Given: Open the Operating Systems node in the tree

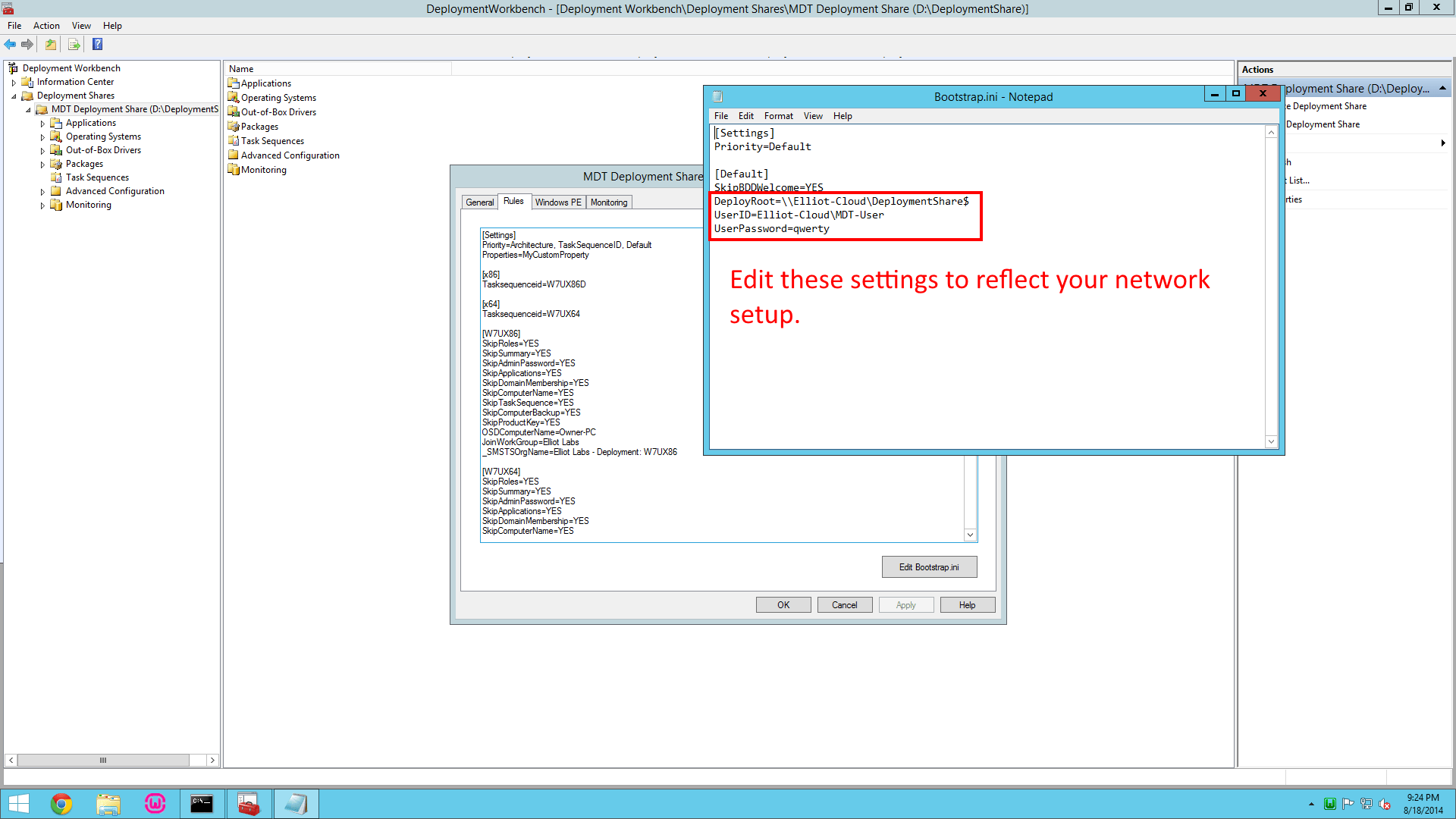Looking at the screenshot, I should pos(102,136).
